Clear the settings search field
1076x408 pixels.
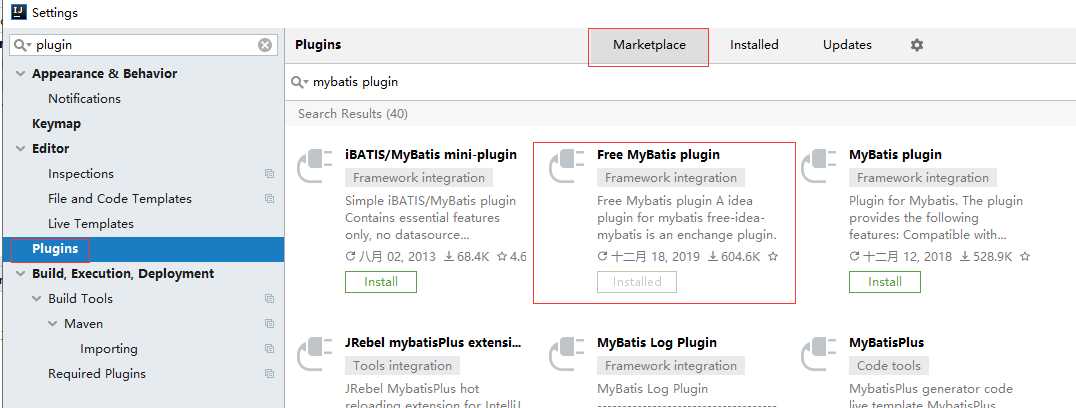click(265, 45)
